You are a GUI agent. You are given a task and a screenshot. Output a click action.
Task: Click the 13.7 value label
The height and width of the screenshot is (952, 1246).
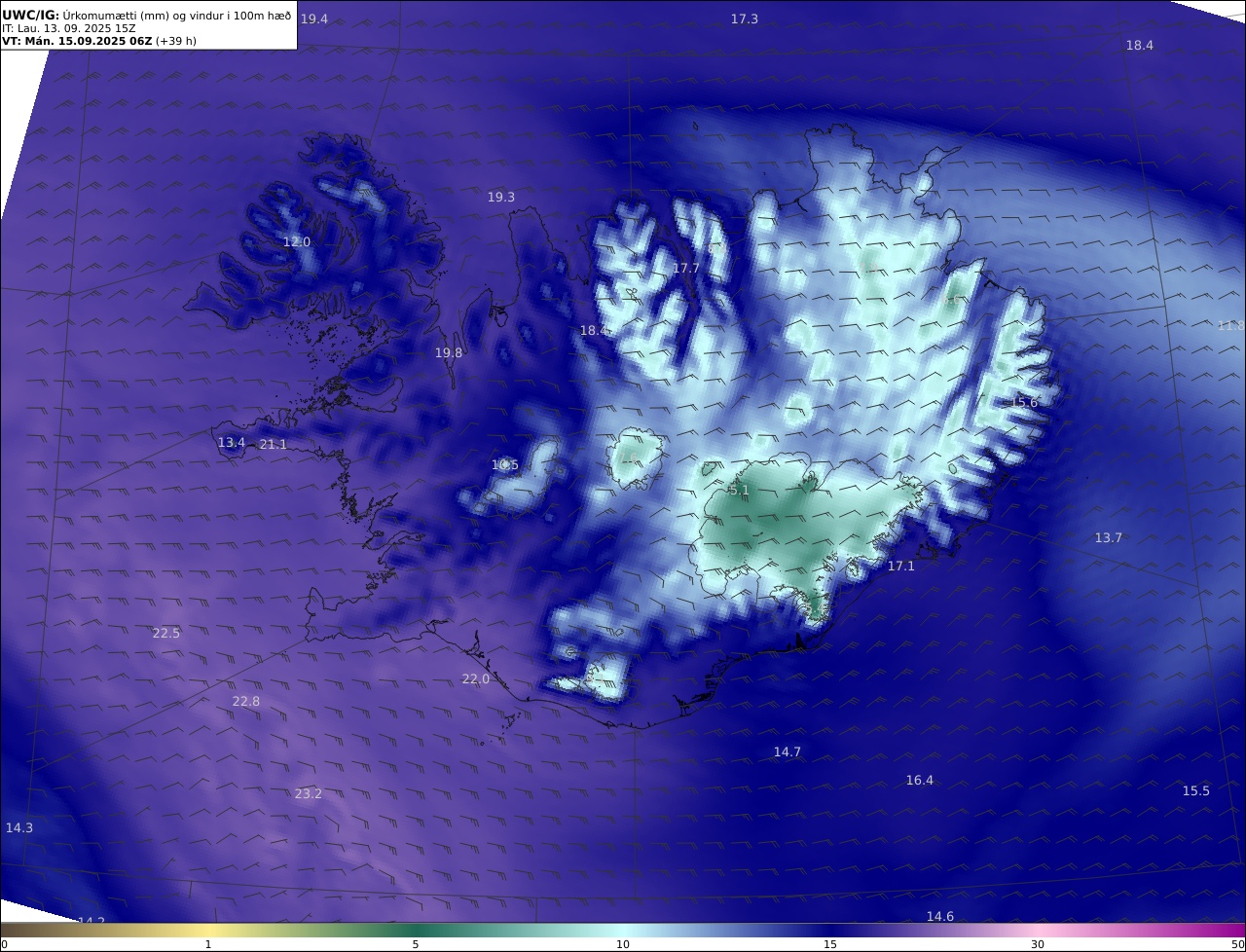[1109, 537]
